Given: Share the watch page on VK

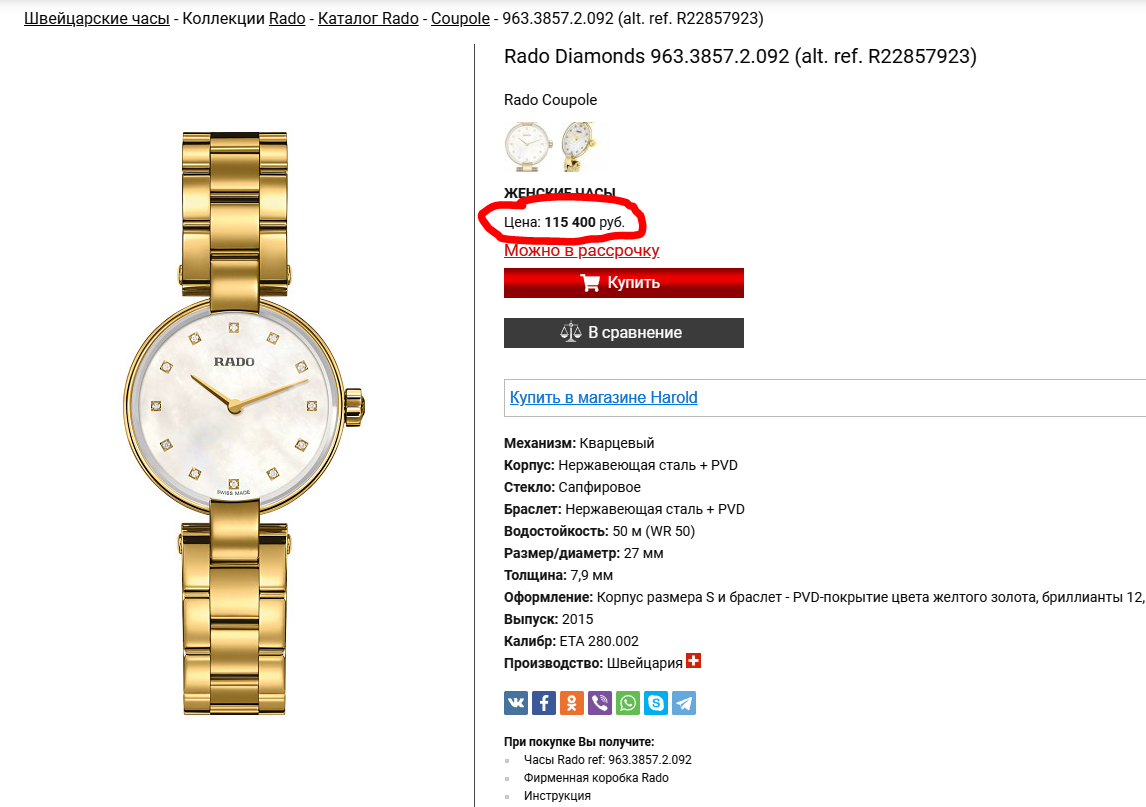Looking at the screenshot, I should (x=516, y=703).
